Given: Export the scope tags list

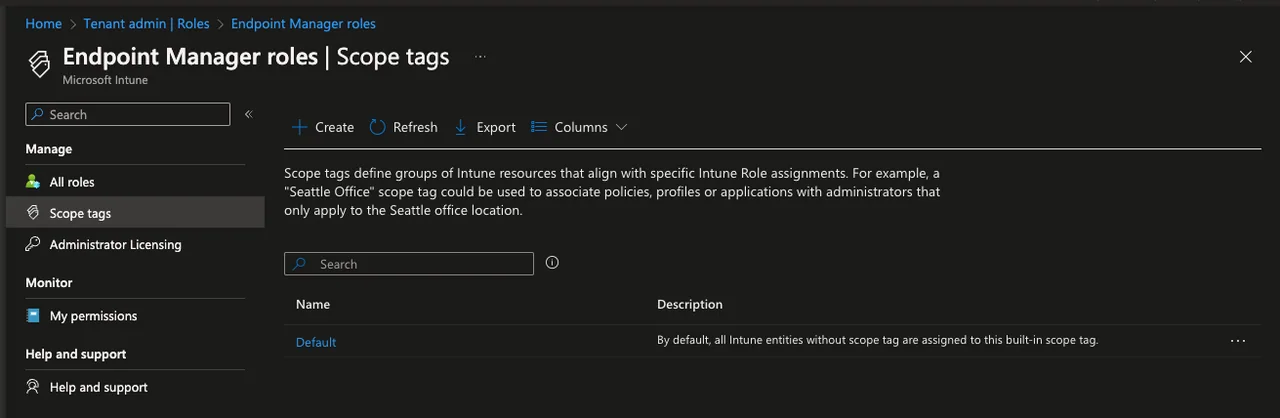Looking at the screenshot, I should pyautogui.click(x=485, y=127).
